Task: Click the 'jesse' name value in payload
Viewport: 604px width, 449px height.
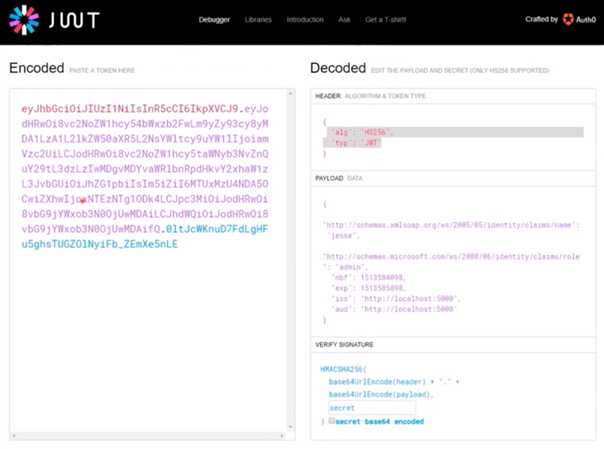Action: coord(344,236)
